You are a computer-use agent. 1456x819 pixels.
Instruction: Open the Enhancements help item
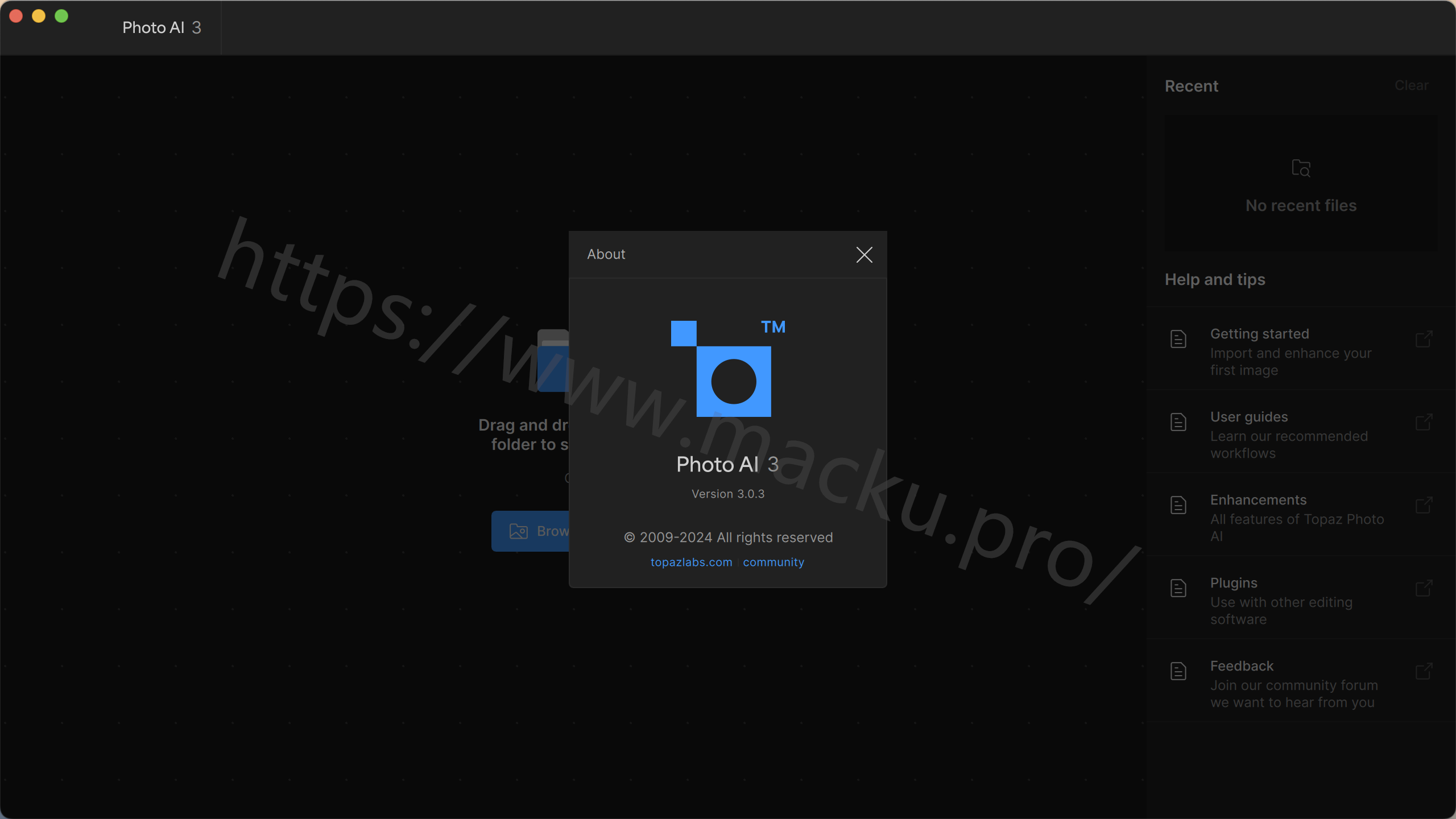point(1301,515)
